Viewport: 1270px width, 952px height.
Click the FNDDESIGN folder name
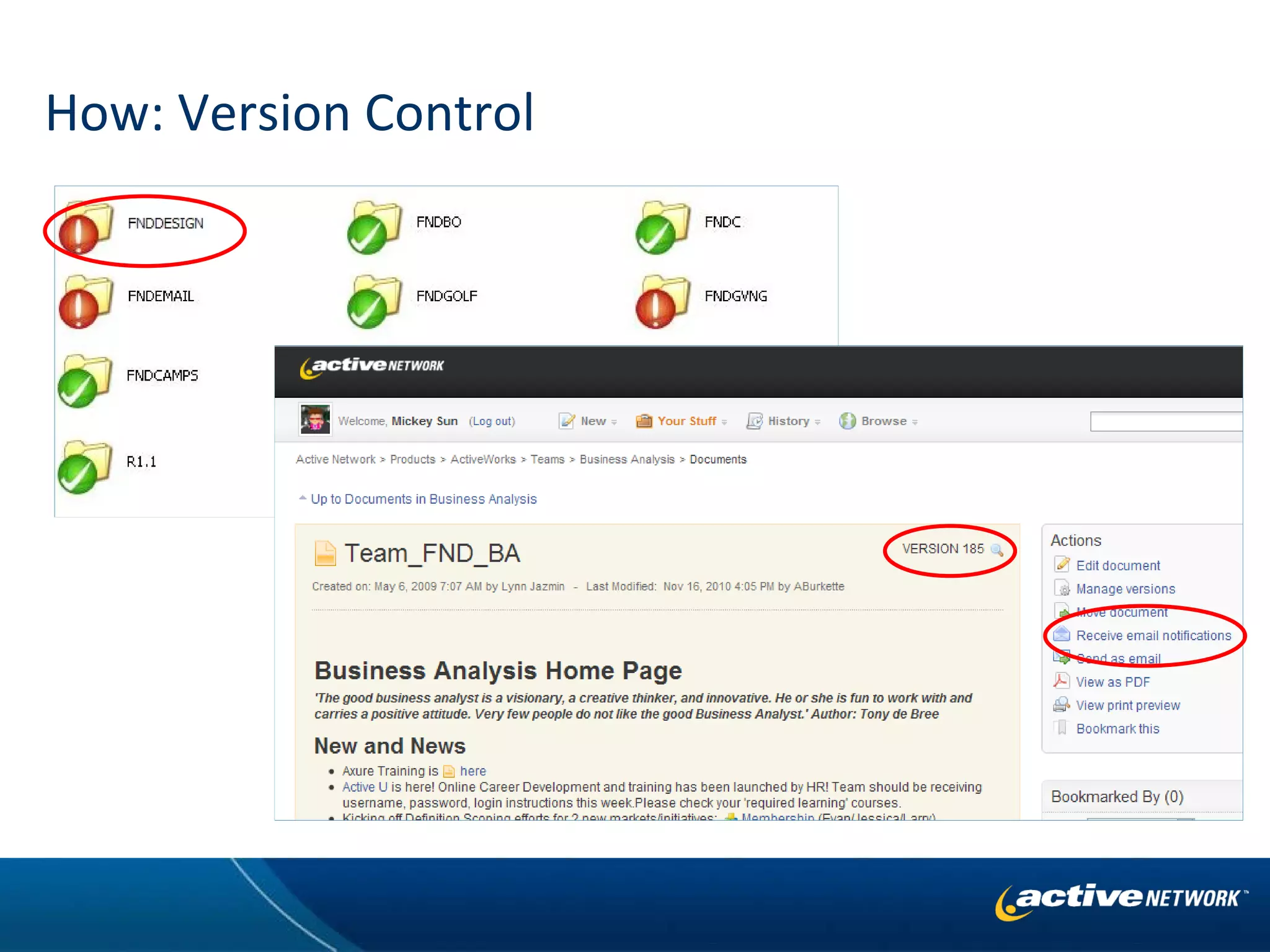coord(166,223)
